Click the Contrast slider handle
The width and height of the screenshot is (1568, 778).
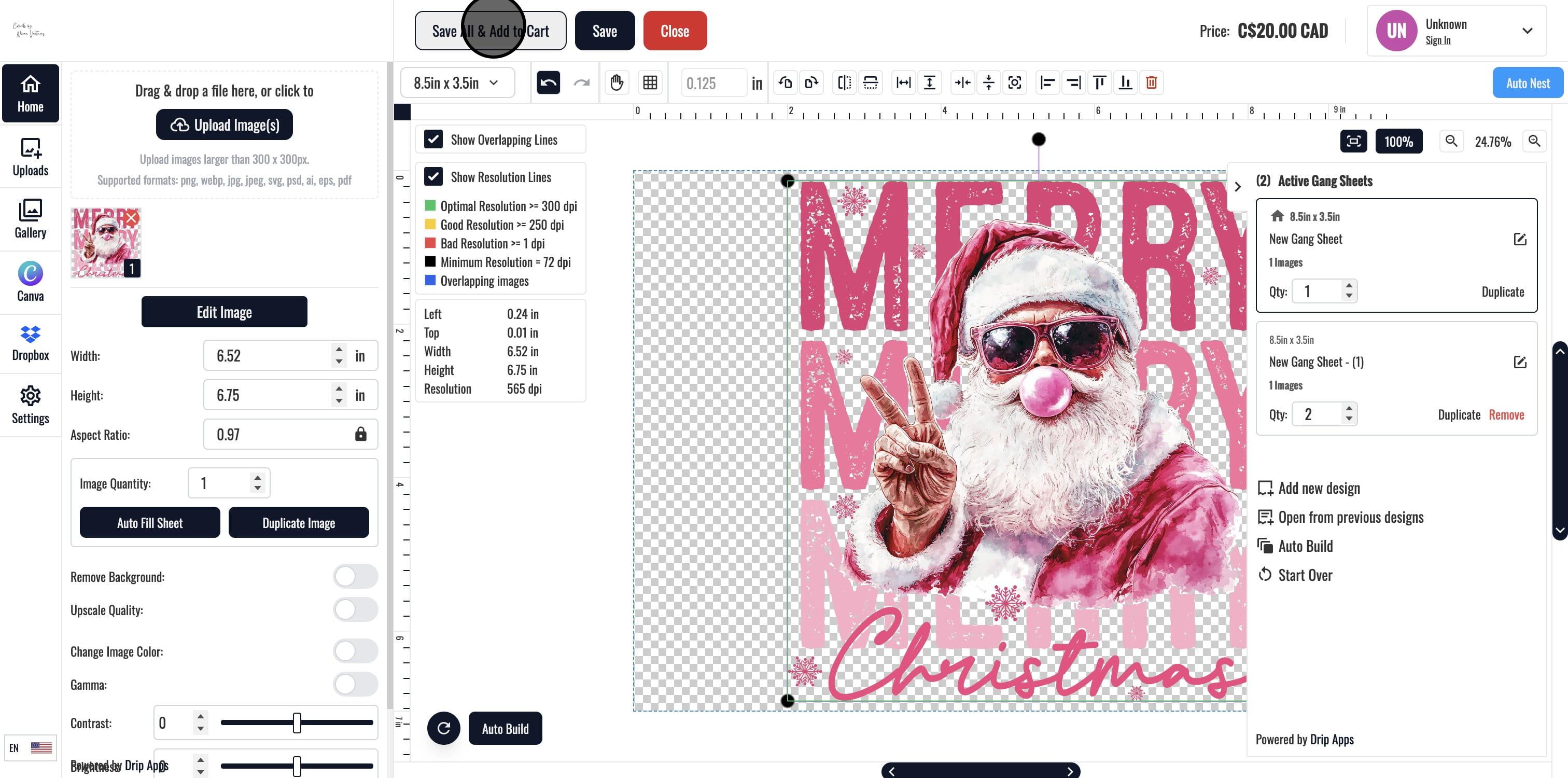(297, 723)
